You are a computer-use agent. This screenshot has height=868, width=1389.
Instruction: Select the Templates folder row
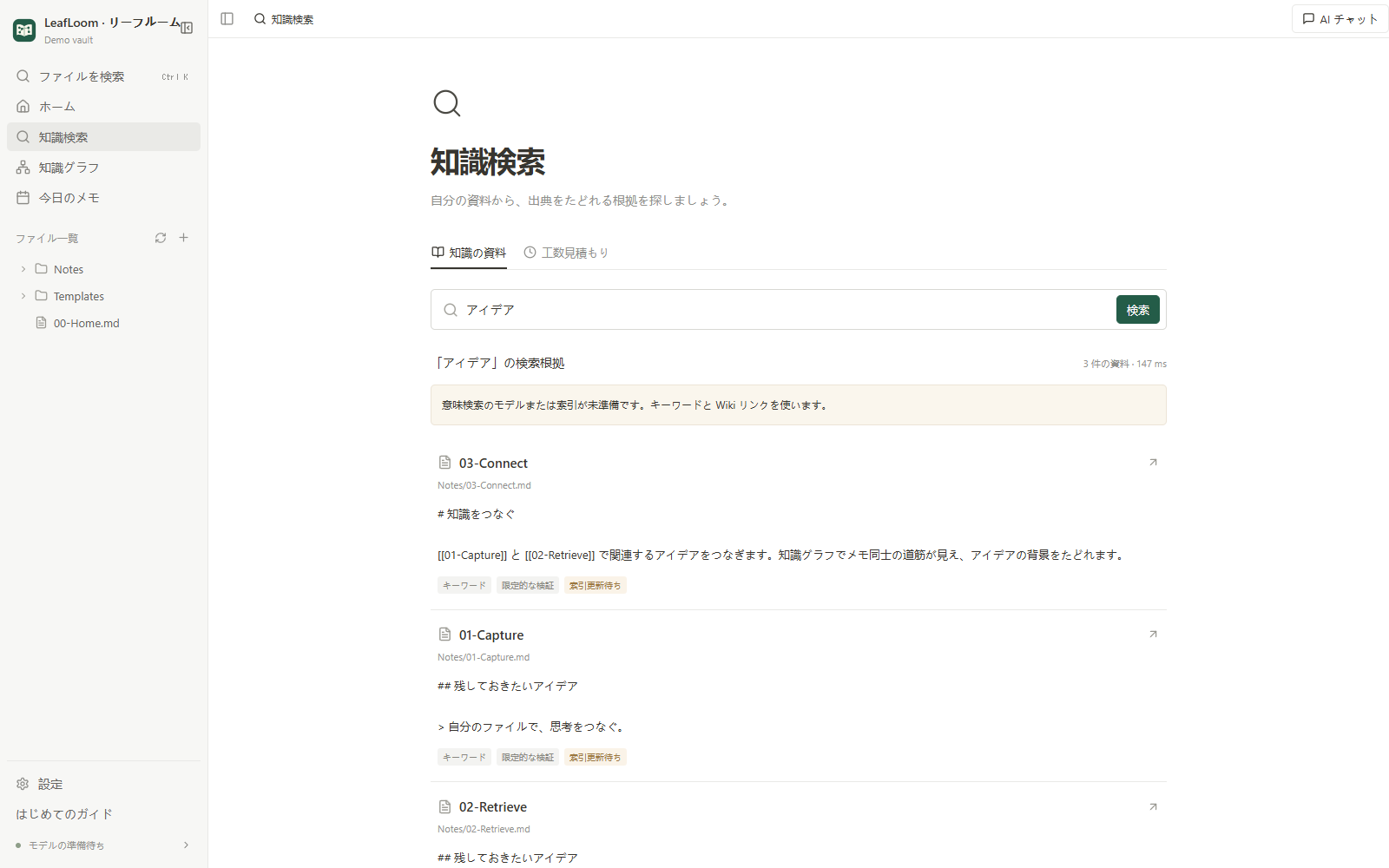(x=103, y=296)
